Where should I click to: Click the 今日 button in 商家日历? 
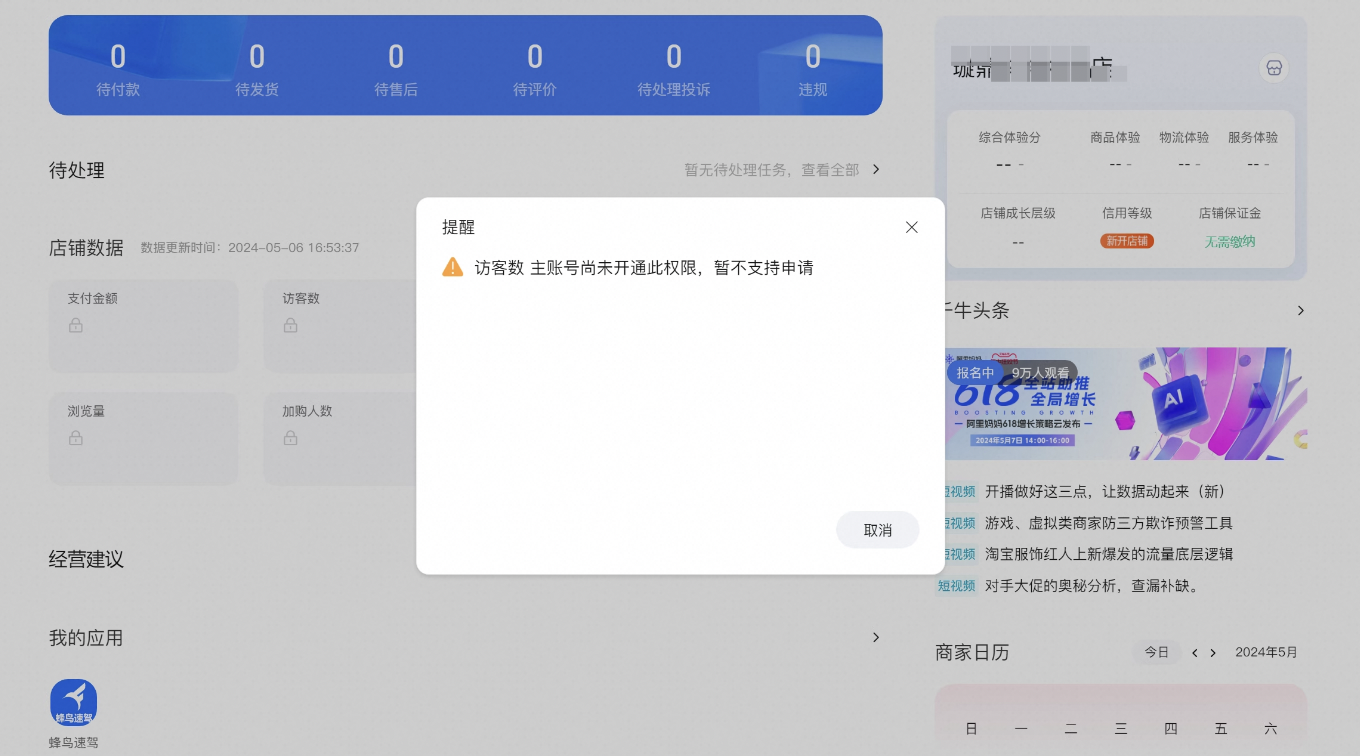[x=1156, y=652]
